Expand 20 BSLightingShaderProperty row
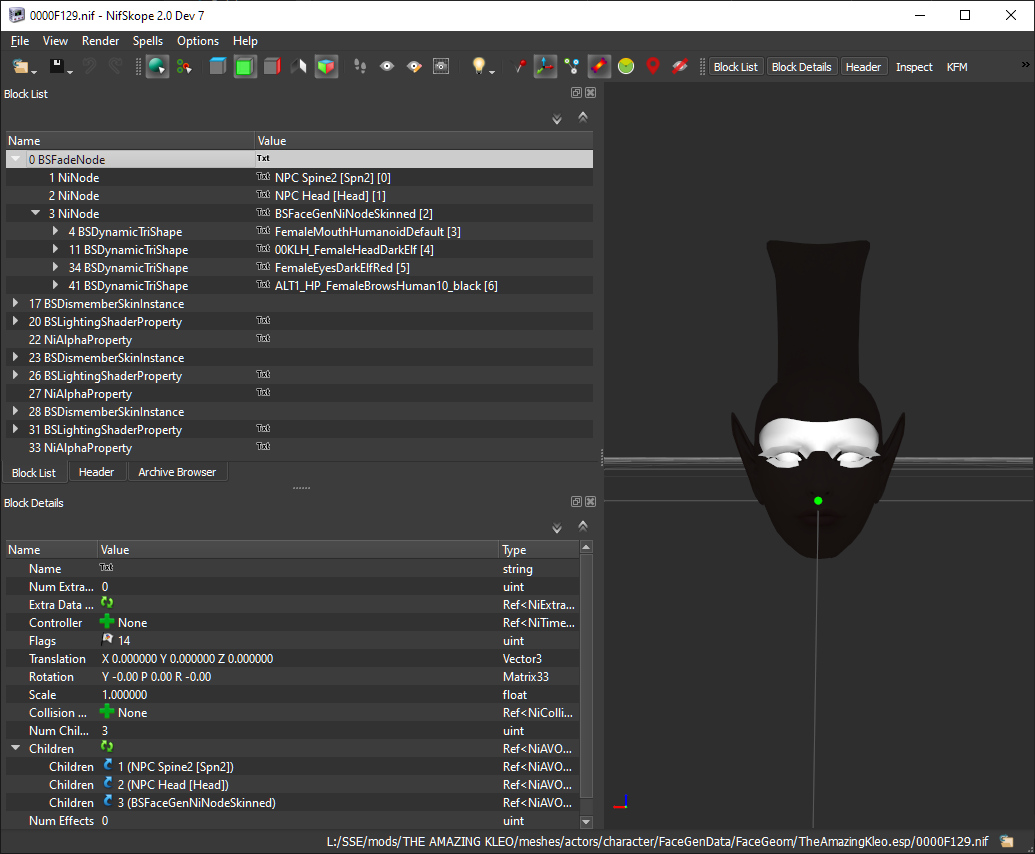This screenshot has width=1035, height=854. pos(15,321)
